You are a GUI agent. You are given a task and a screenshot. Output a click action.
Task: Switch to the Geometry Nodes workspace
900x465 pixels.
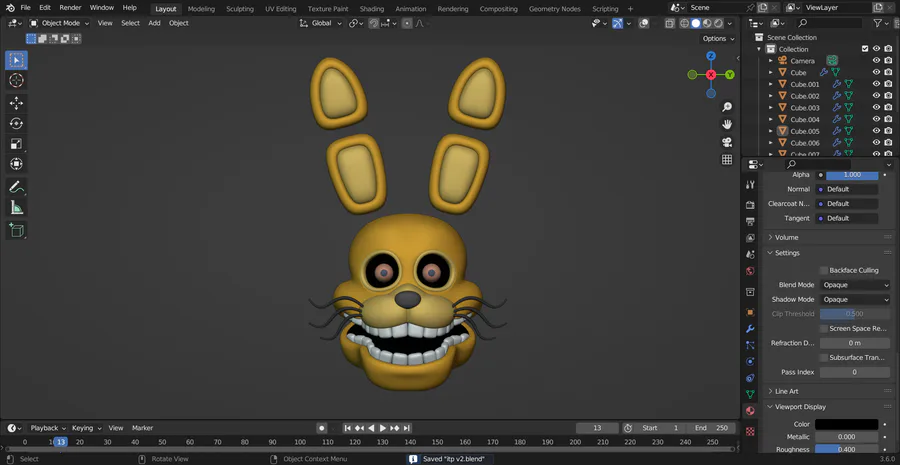pos(554,9)
